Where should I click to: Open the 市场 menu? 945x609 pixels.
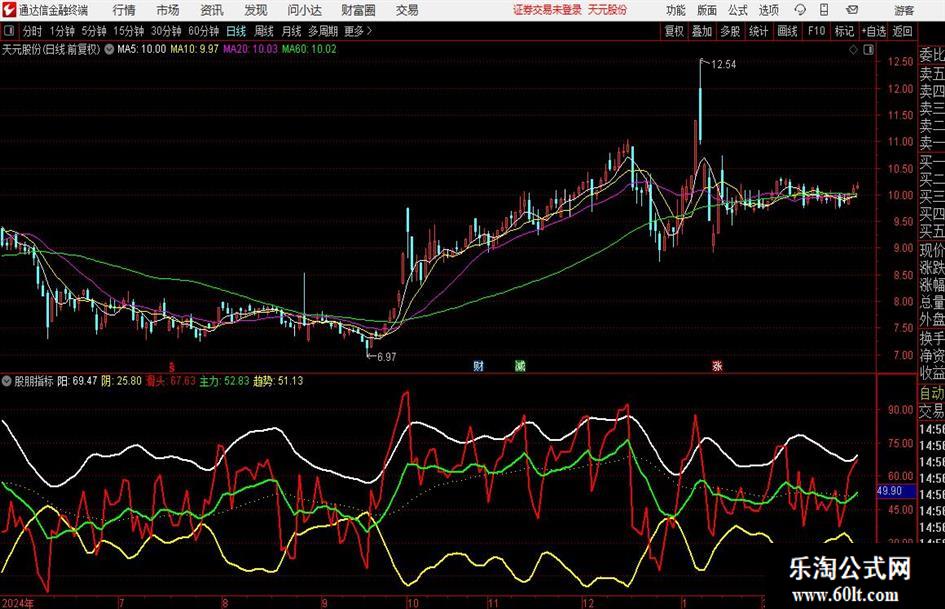click(168, 10)
